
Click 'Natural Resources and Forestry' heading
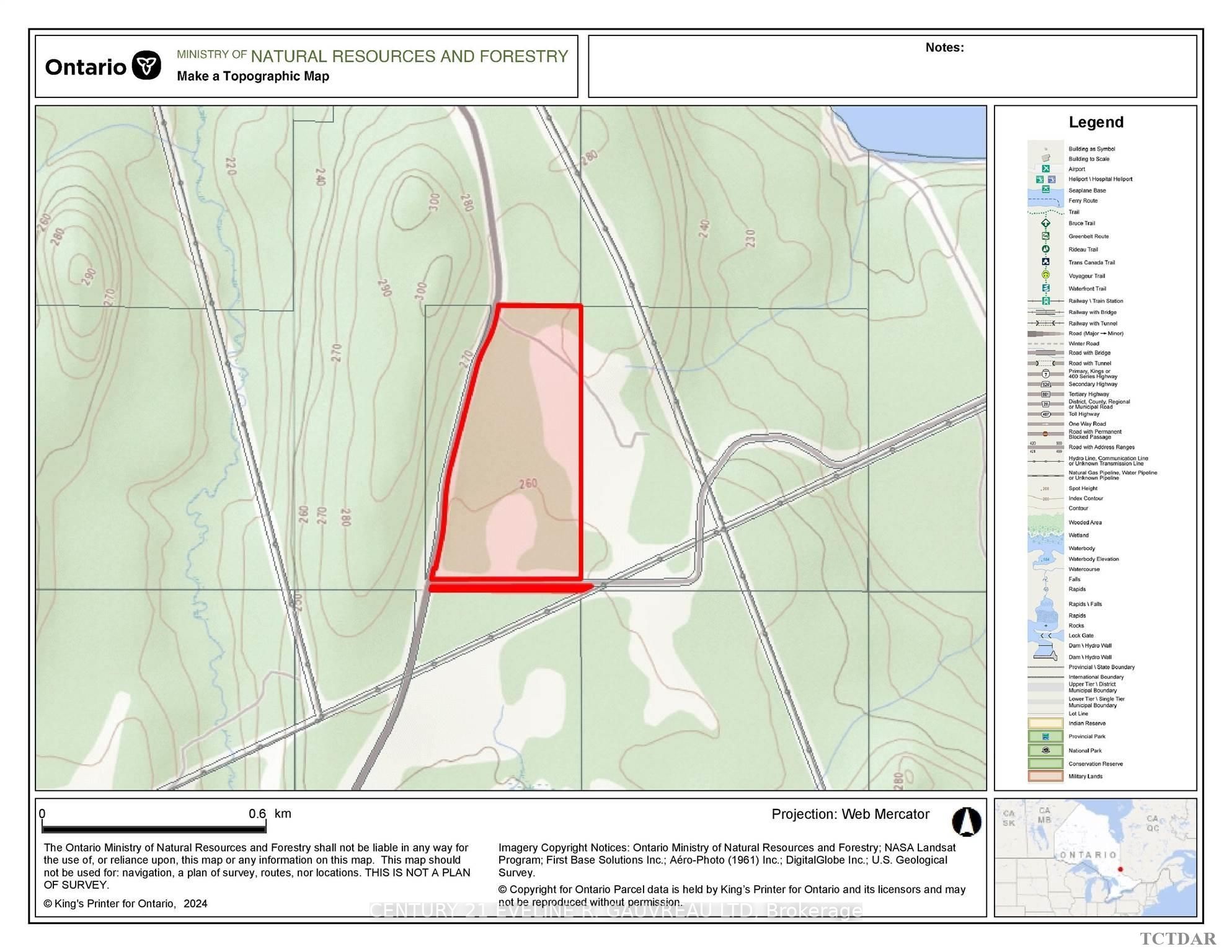pos(409,56)
